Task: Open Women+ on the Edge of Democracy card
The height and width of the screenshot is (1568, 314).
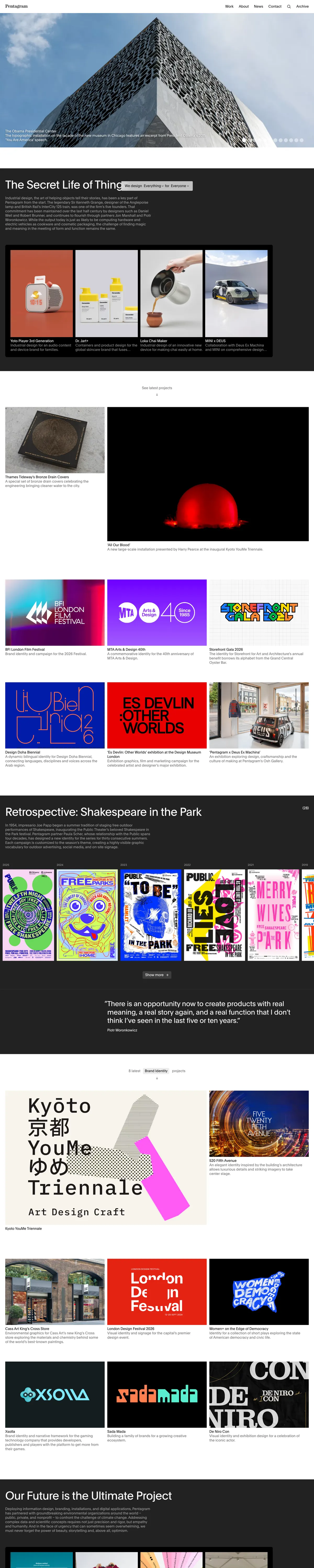Action: 259,1292
